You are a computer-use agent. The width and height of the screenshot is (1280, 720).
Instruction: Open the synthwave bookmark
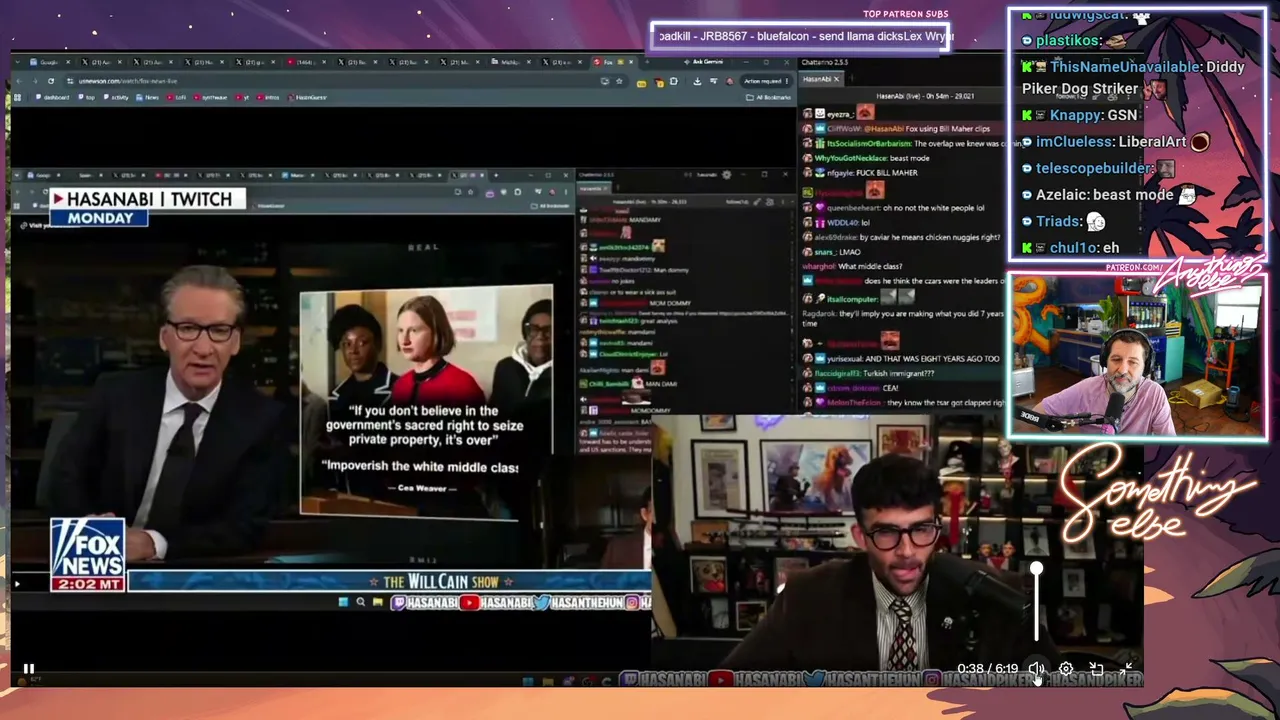tap(211, 97)
